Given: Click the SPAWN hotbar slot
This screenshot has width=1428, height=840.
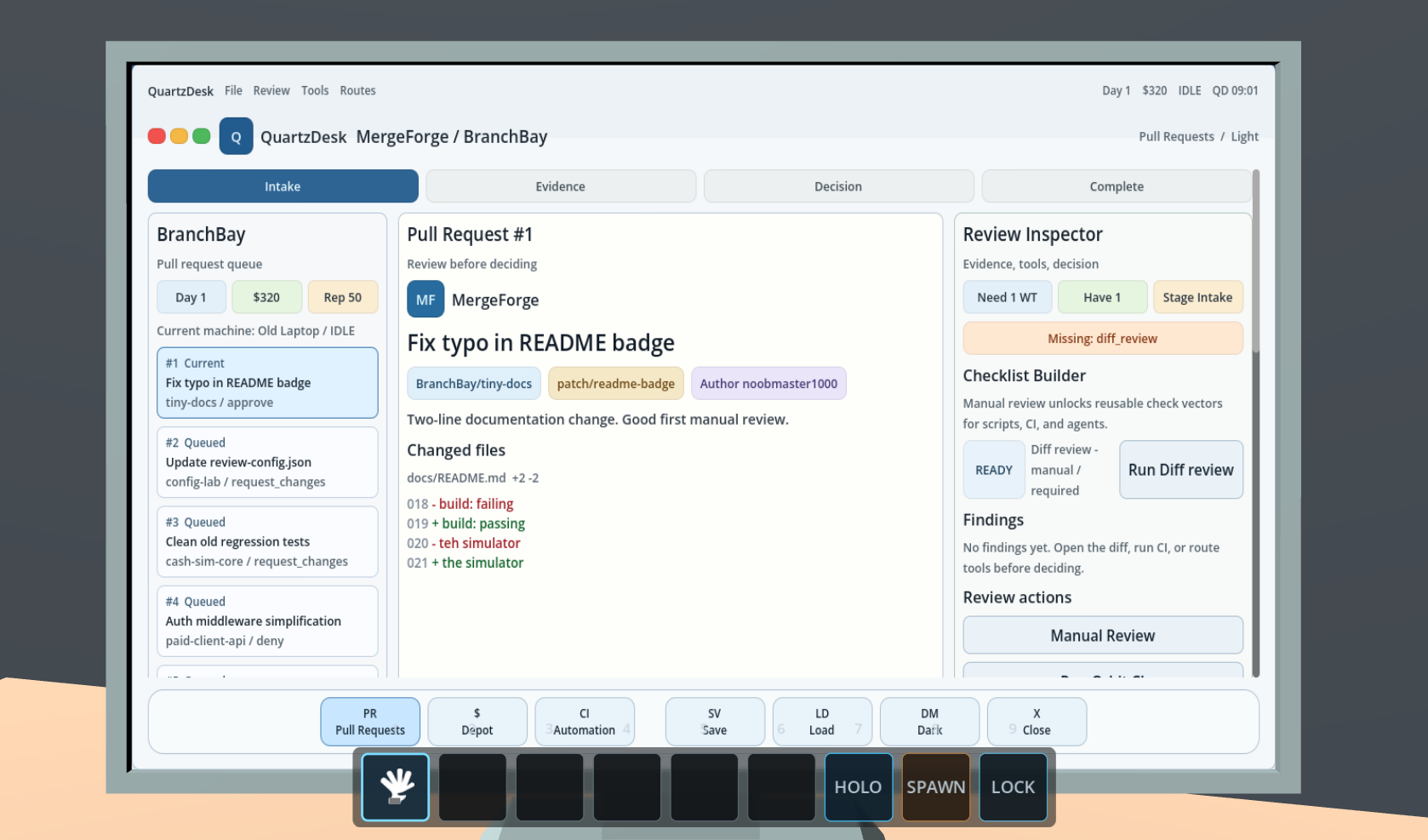Looking at the screenshot, I should coord(936,787).
